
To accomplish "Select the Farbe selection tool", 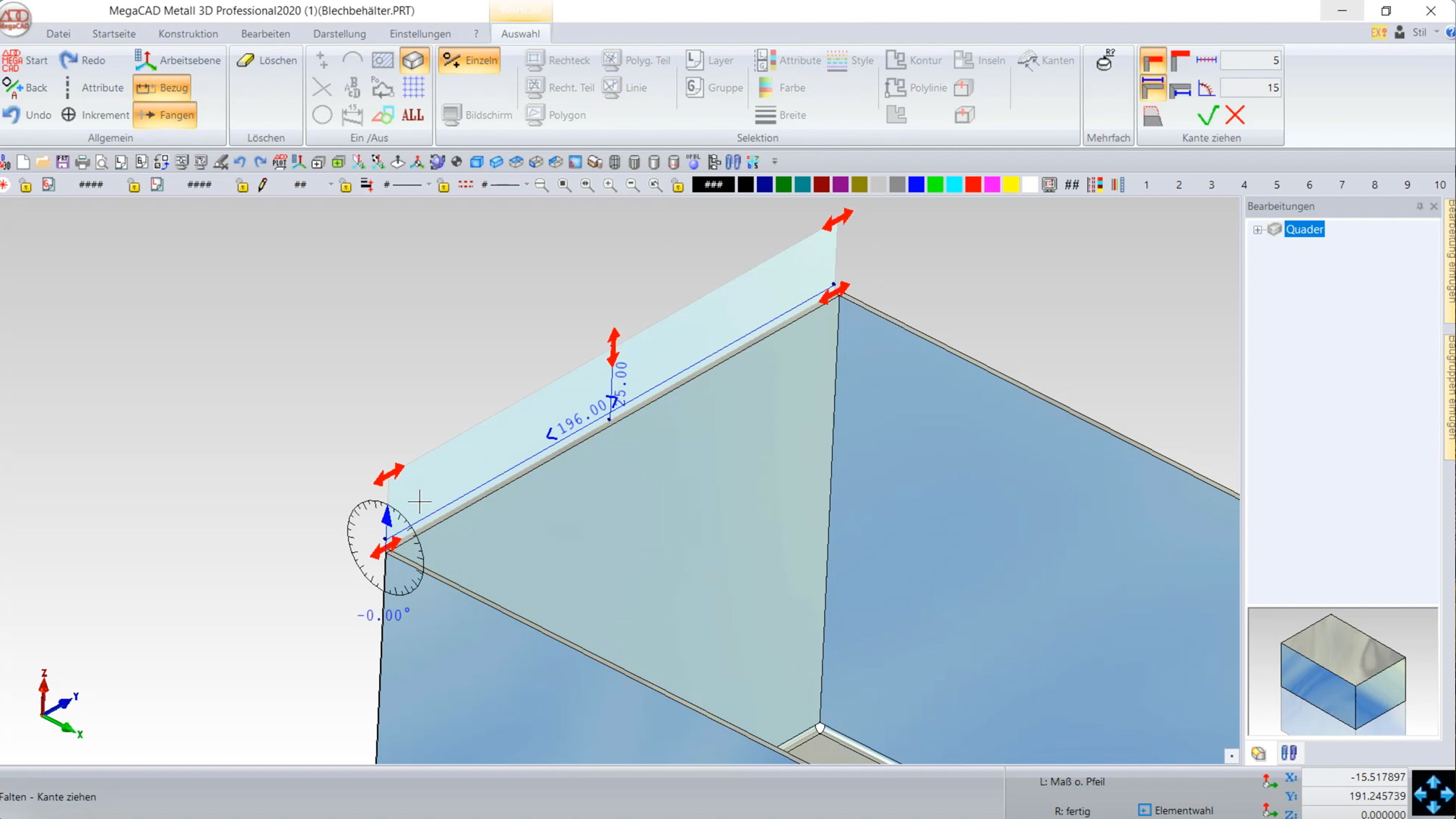I will 782,87.
